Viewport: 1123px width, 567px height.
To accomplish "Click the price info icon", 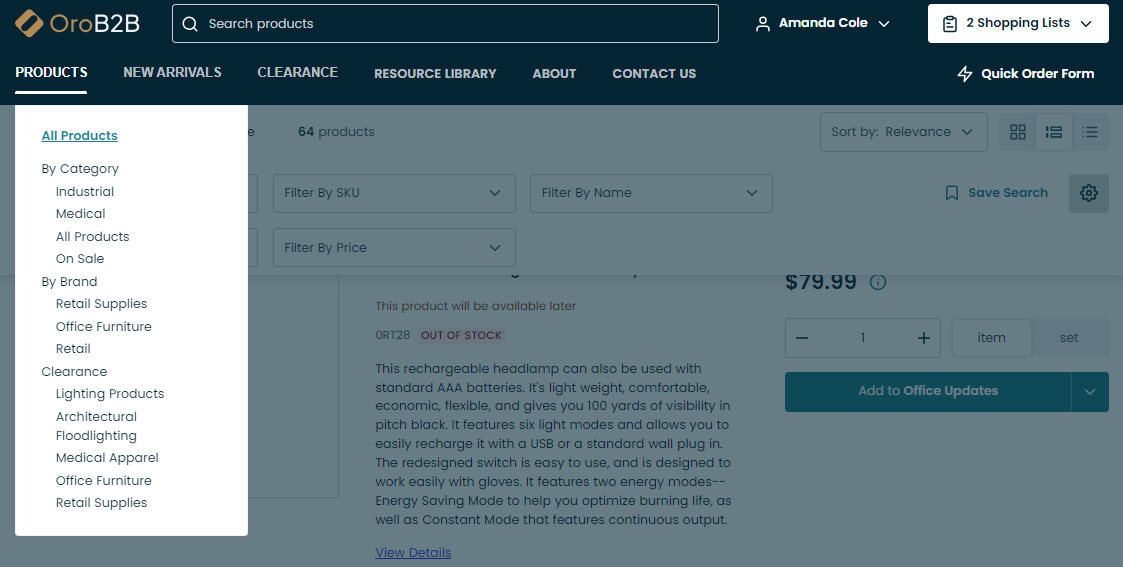I will (878, 282).
